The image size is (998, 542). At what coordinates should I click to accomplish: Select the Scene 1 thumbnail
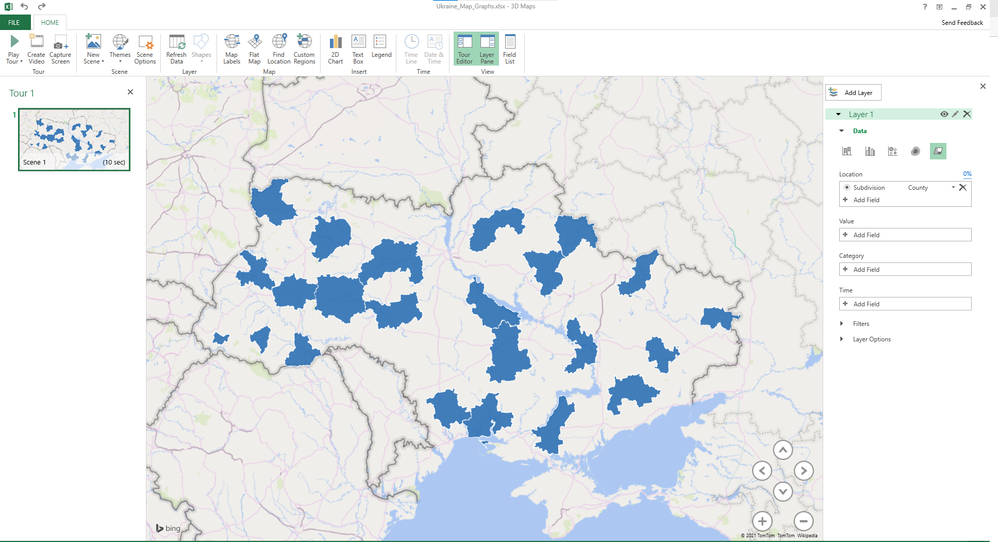click(x=73, y=139)
